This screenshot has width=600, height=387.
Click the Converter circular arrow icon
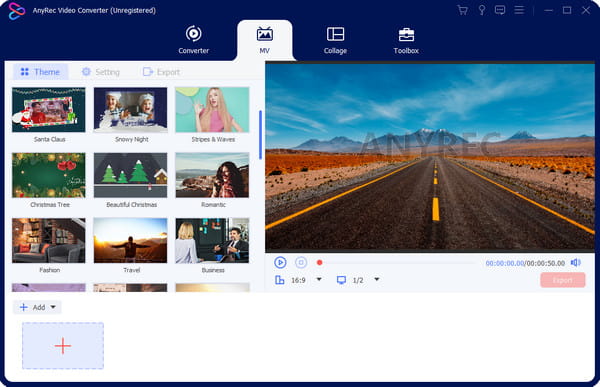[194, 34]
